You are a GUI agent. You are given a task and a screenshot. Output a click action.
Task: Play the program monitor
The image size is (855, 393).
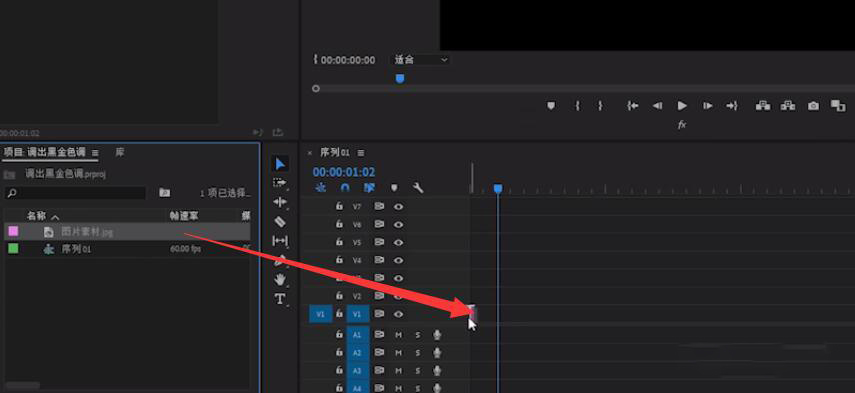(682, 106)
